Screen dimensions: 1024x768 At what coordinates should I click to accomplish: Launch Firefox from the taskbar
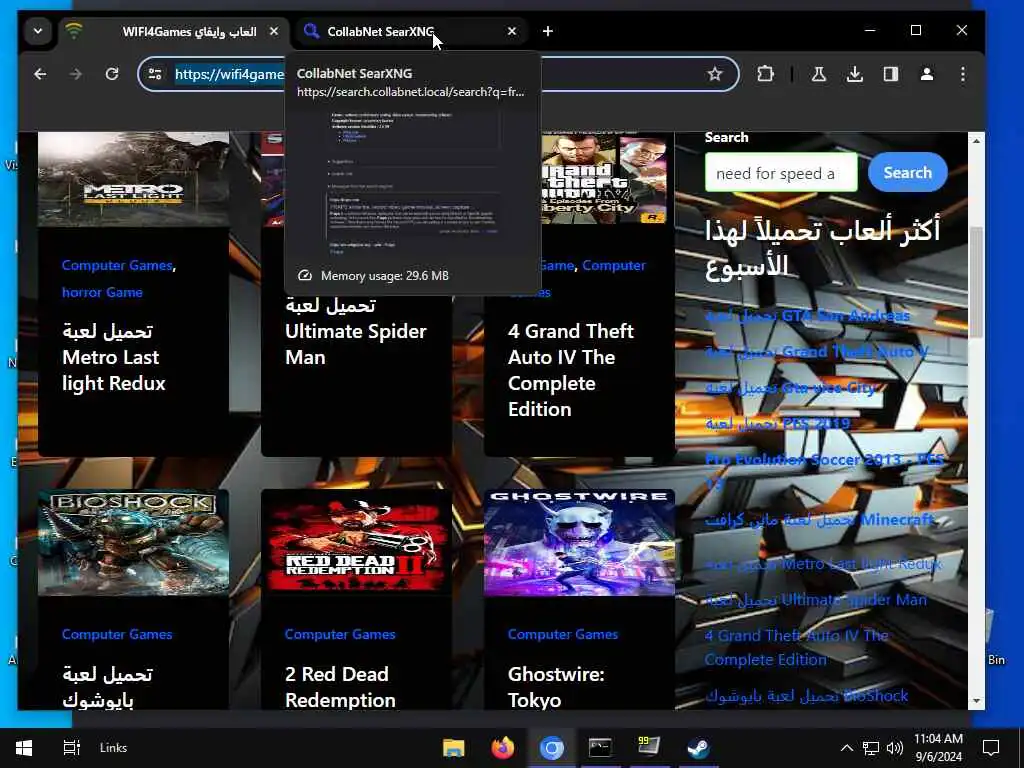(x=502, y=748)
